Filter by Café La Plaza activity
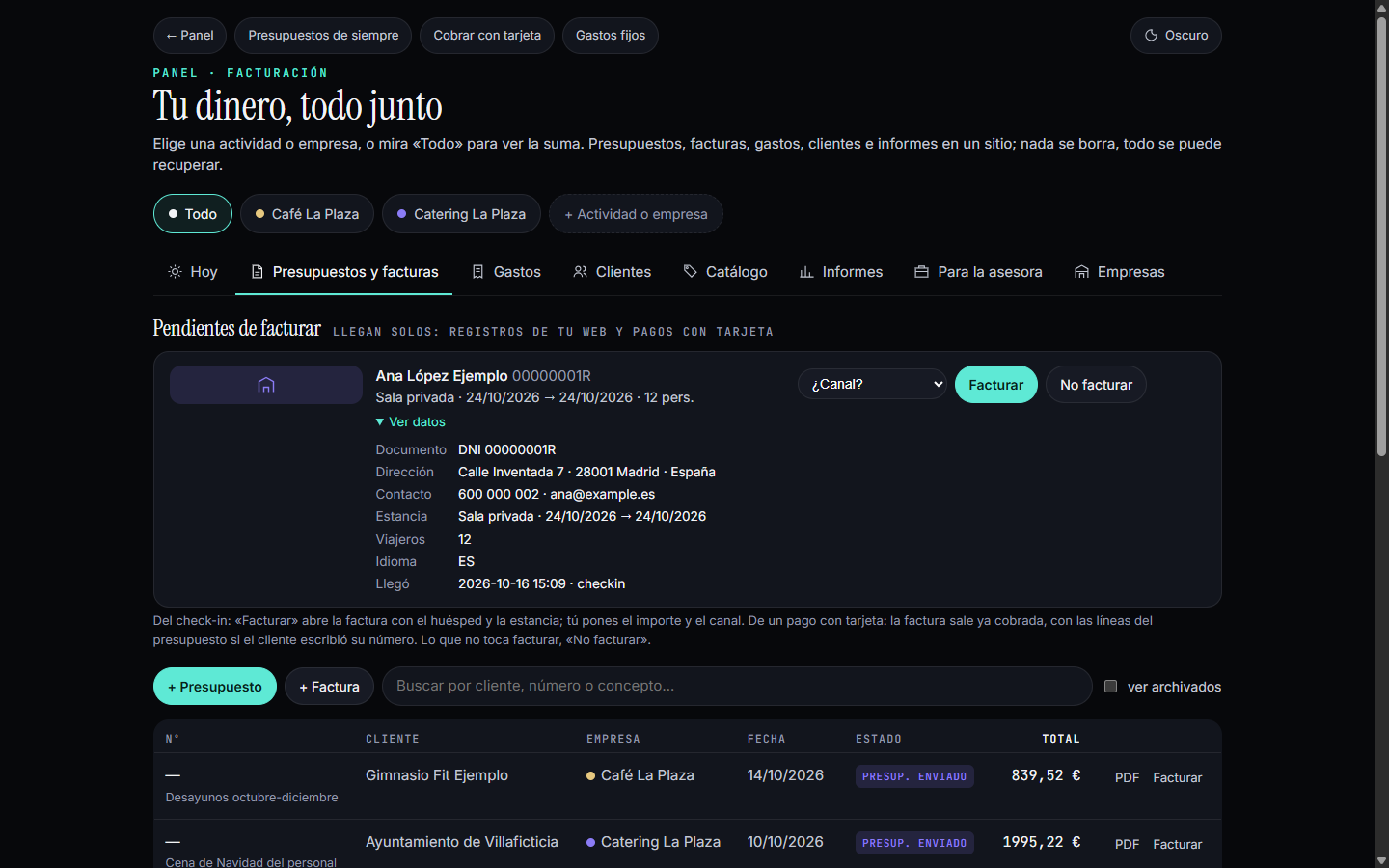This screenshot has width=1389, height=868. 307,214
